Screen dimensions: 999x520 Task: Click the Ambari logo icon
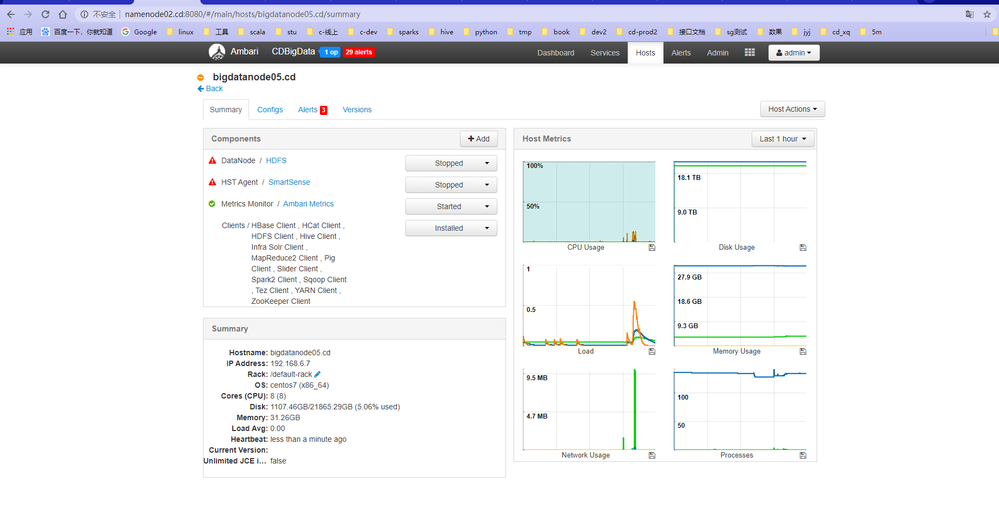point(217,52)
